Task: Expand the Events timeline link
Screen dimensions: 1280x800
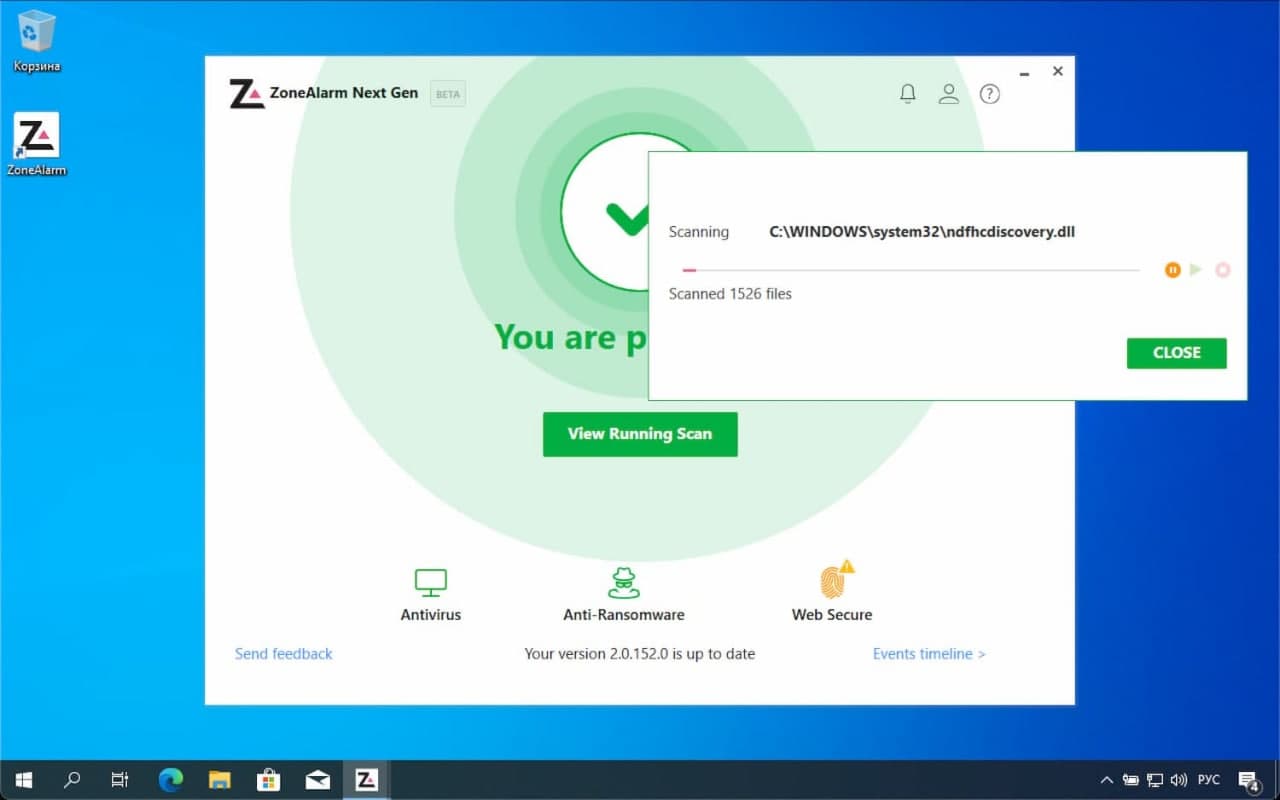Action: 928,654
